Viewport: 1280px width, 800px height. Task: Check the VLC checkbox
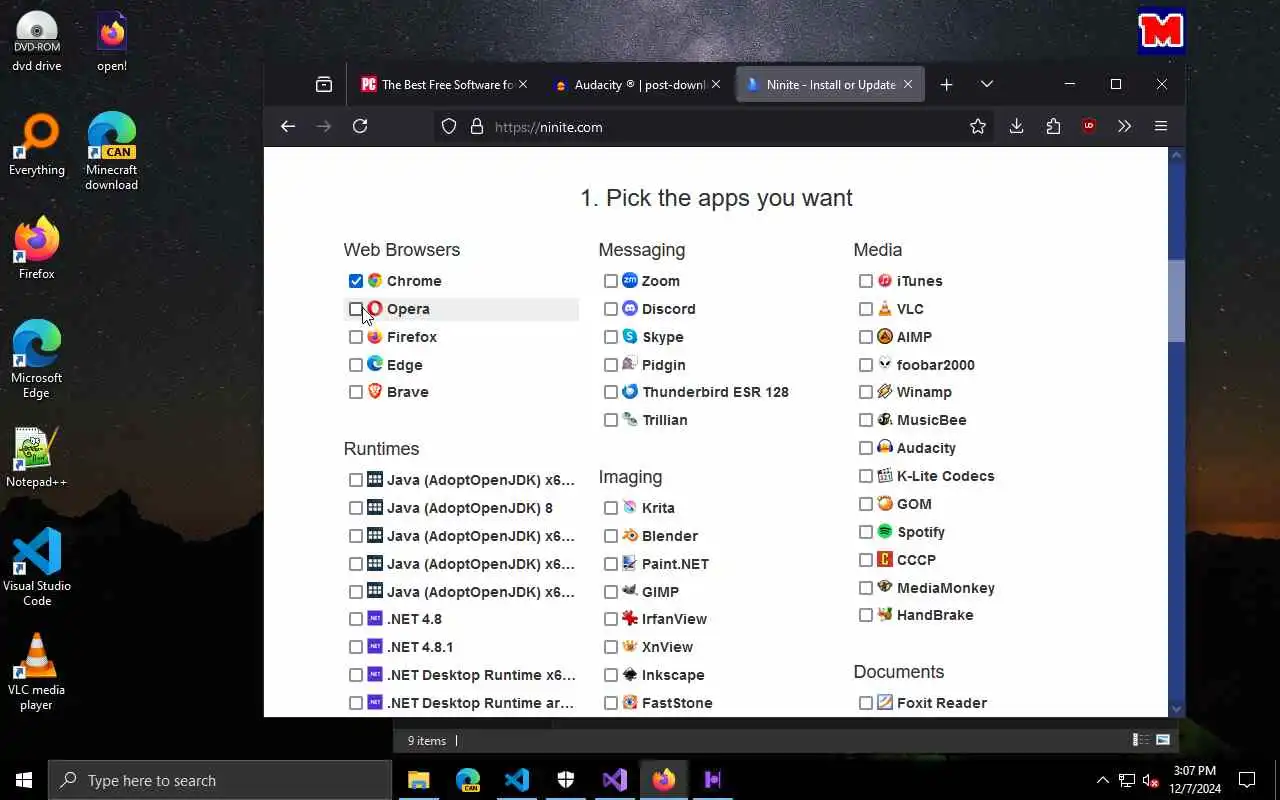pyautogui.click(x=866, y=309)
